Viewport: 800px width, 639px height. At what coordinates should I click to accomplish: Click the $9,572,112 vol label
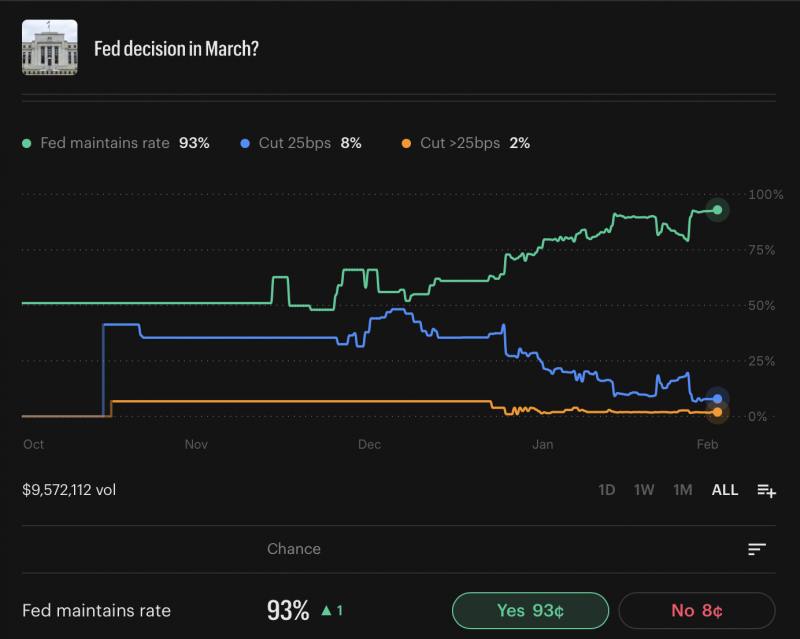(69, 490)
